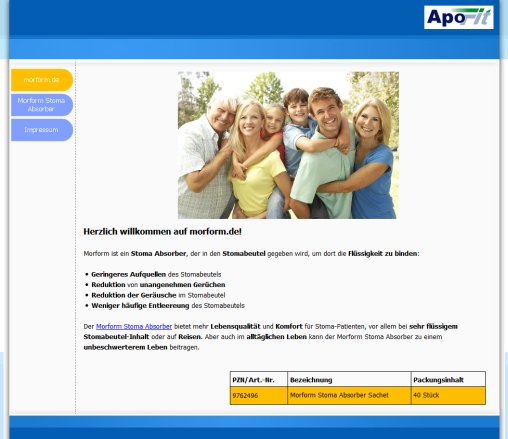The image size is (508, 439).
Task: Click the ApoFit logo
Action: click(459, 17)
